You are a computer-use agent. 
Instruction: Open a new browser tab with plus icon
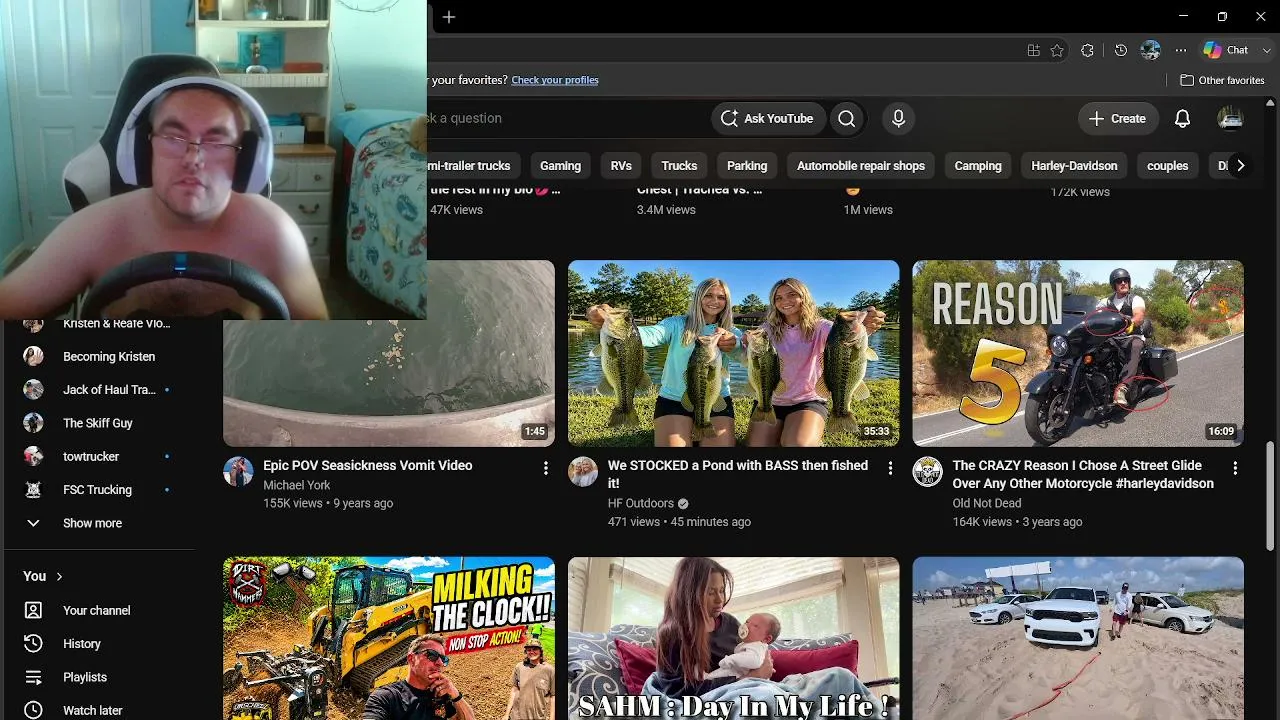pyautogui.click(x=449, y=17)
